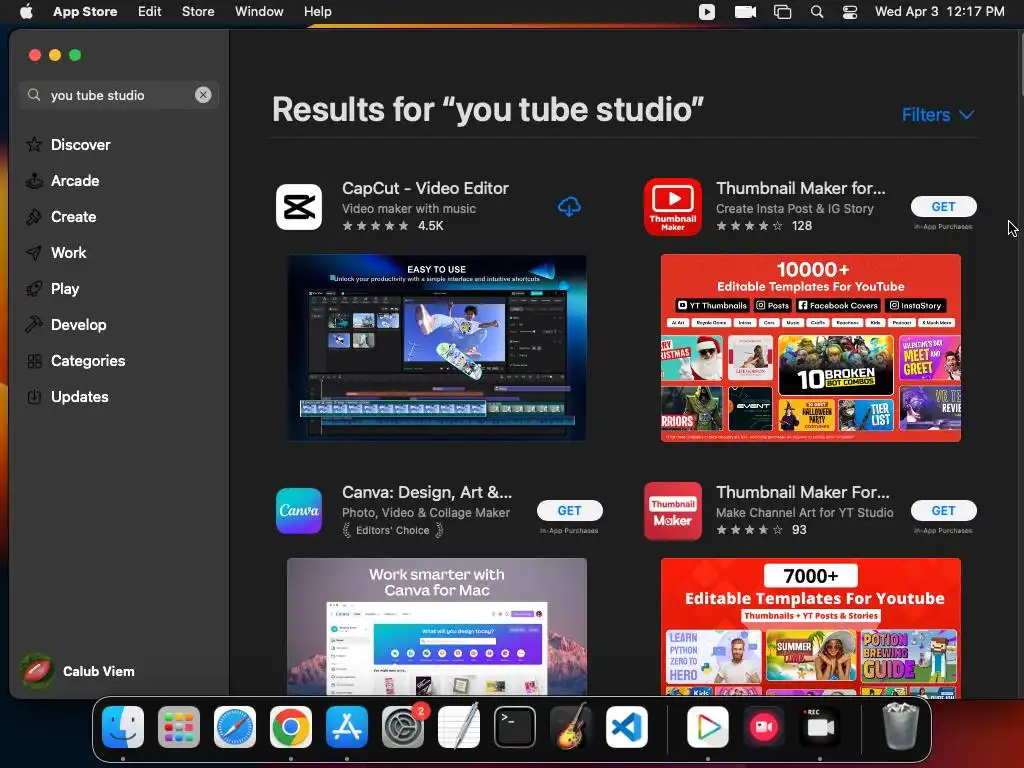The width and height of the screenshot is (1024, 768).
Task: Click the play icon in menu bar
Action: pyautogui.click(x=707, y=12)
